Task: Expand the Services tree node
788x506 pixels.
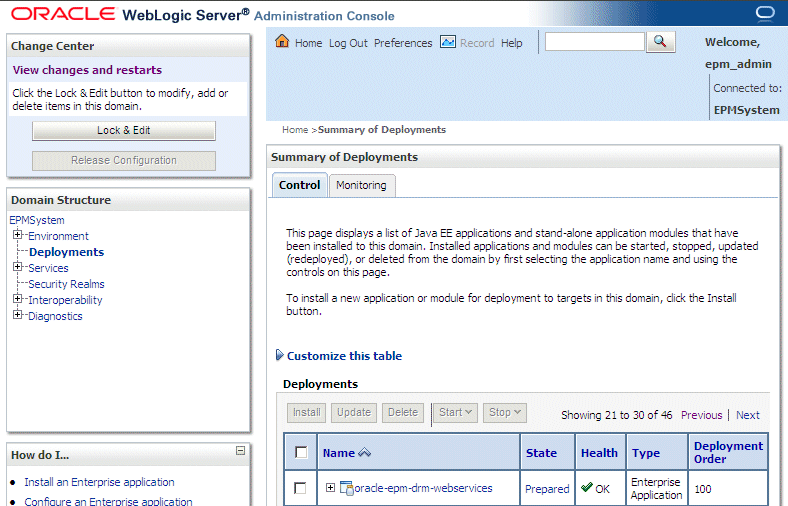Action: (18, 267)
